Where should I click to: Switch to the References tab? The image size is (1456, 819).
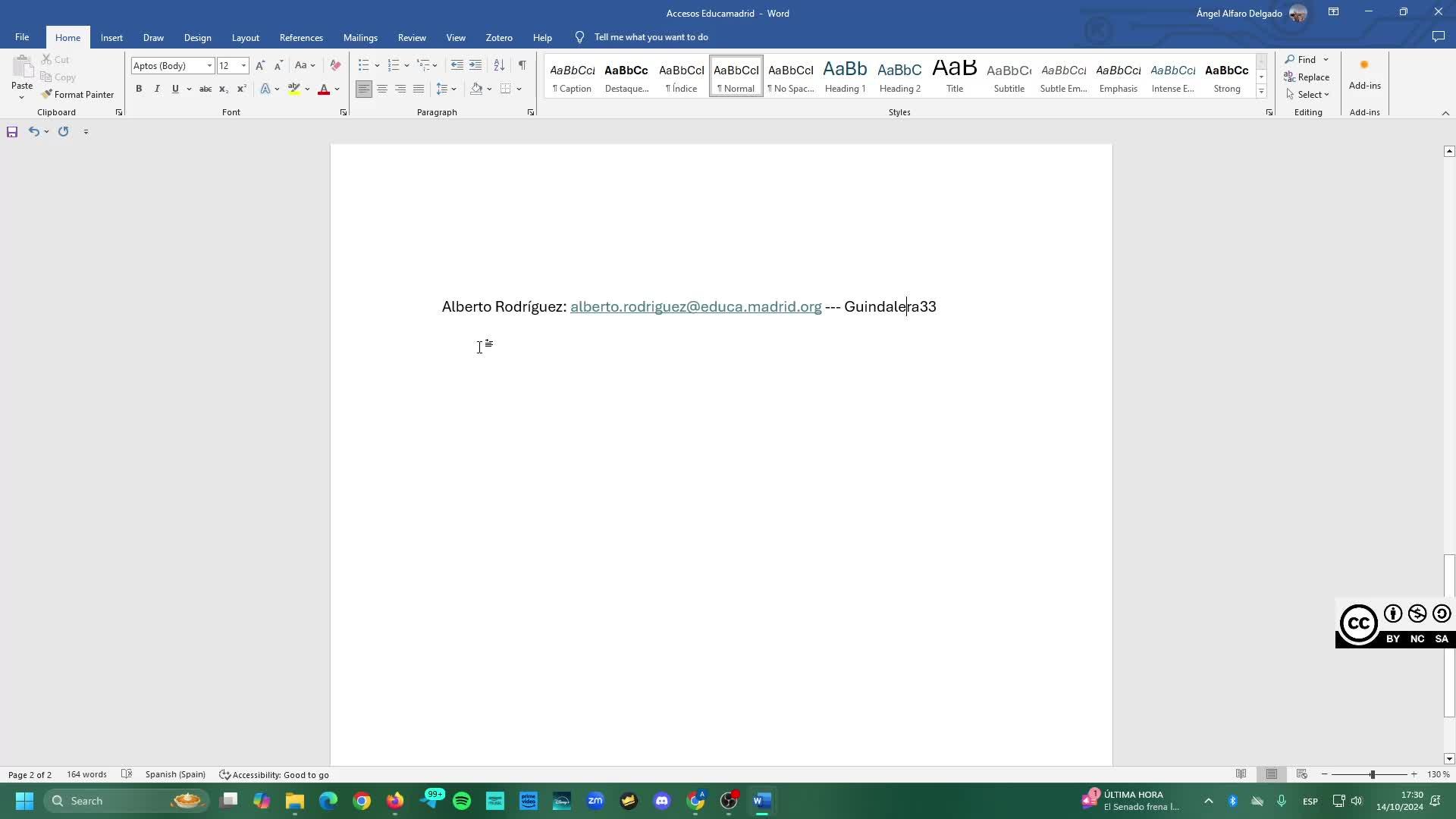tap(301, 37)
